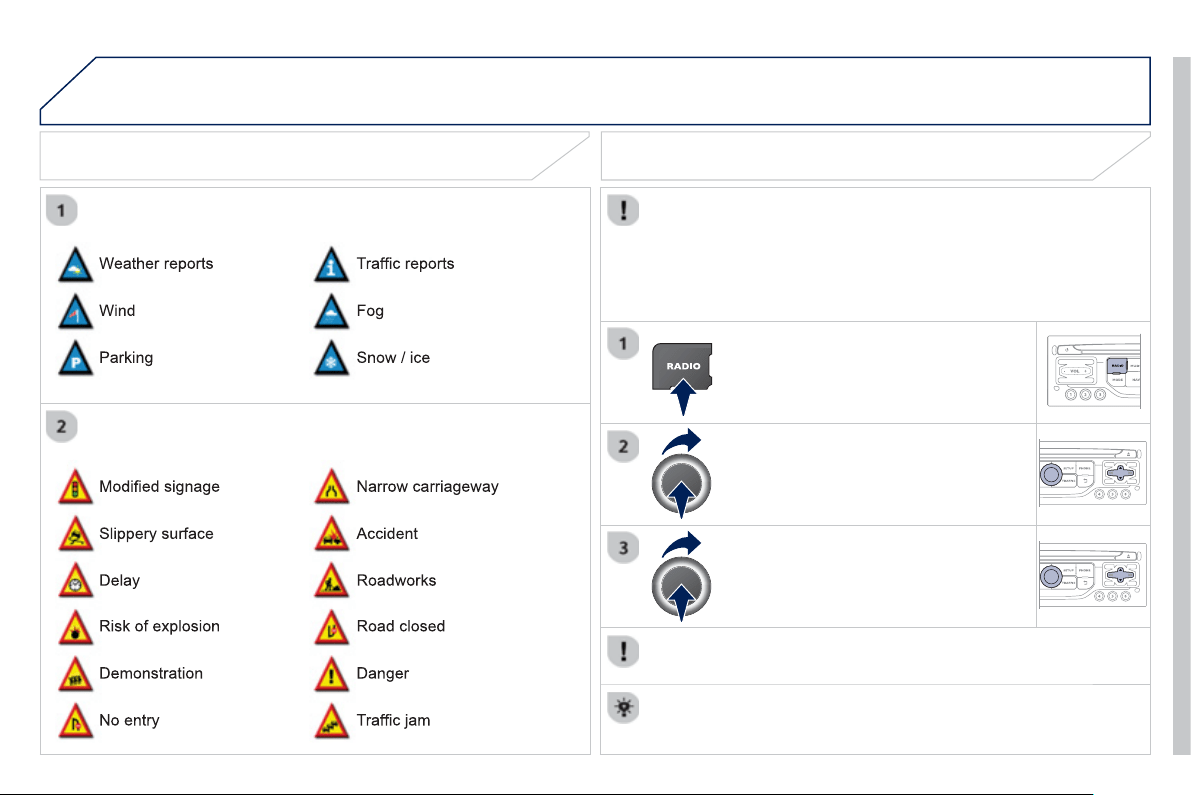
Task: Click the light bulb tip icon
Action: [x=623, y=708]
